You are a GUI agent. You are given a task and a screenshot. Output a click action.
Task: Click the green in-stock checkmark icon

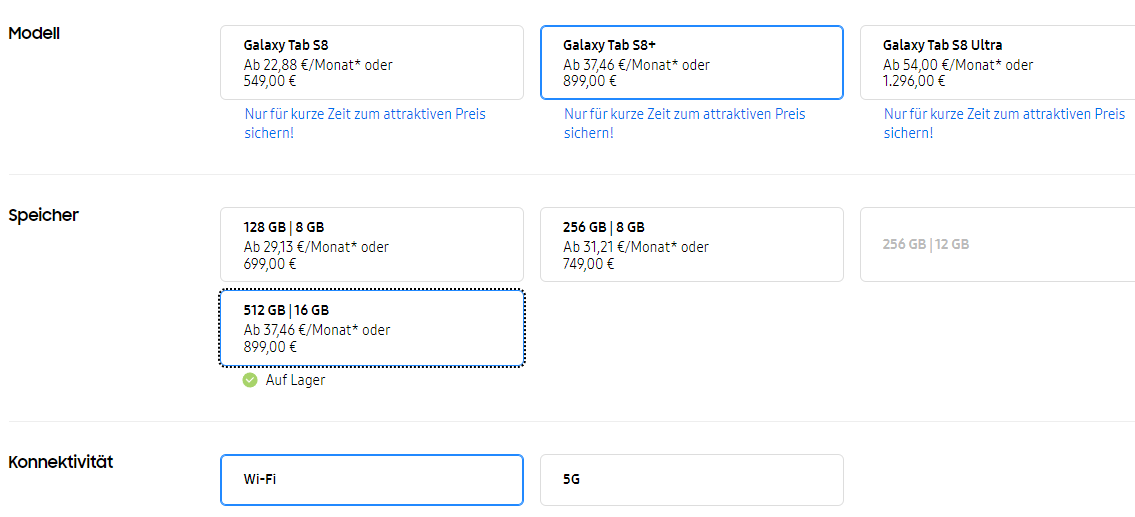[250, 380]
